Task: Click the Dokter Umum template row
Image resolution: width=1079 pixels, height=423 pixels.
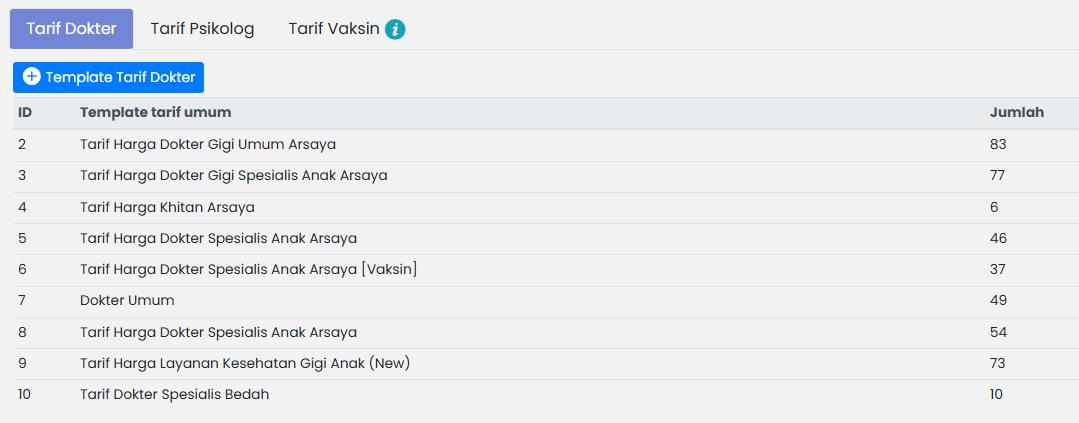Action: [127, 300]
